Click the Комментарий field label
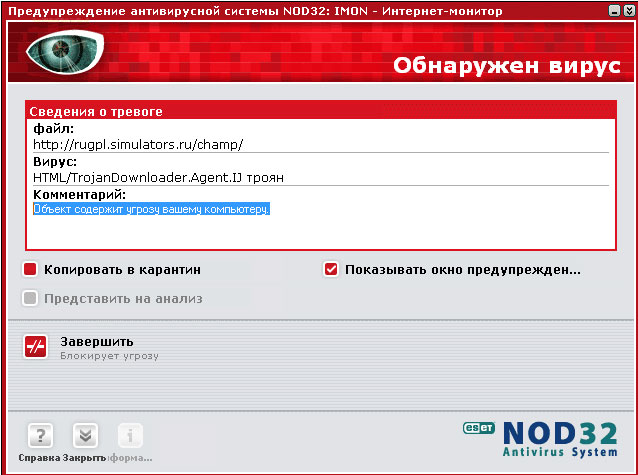Image resolution: width=638 pixels, height=475 pixels. click(79, 193)
